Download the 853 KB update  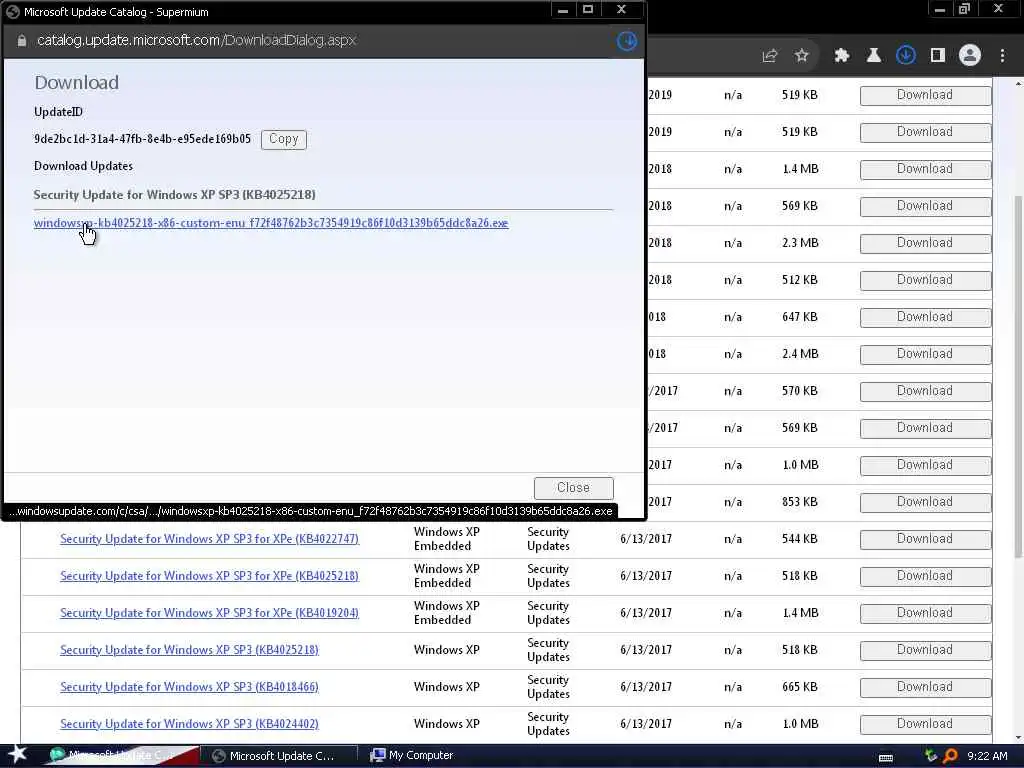tap(925, 502)
